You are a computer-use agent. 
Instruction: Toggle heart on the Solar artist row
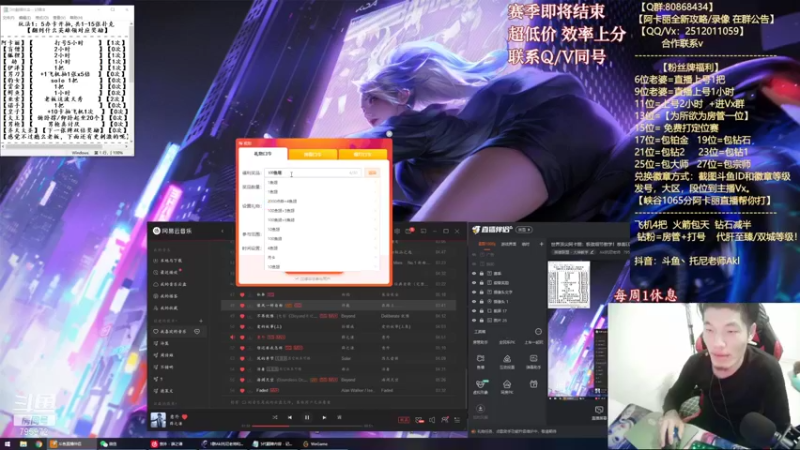coord(242,358)
